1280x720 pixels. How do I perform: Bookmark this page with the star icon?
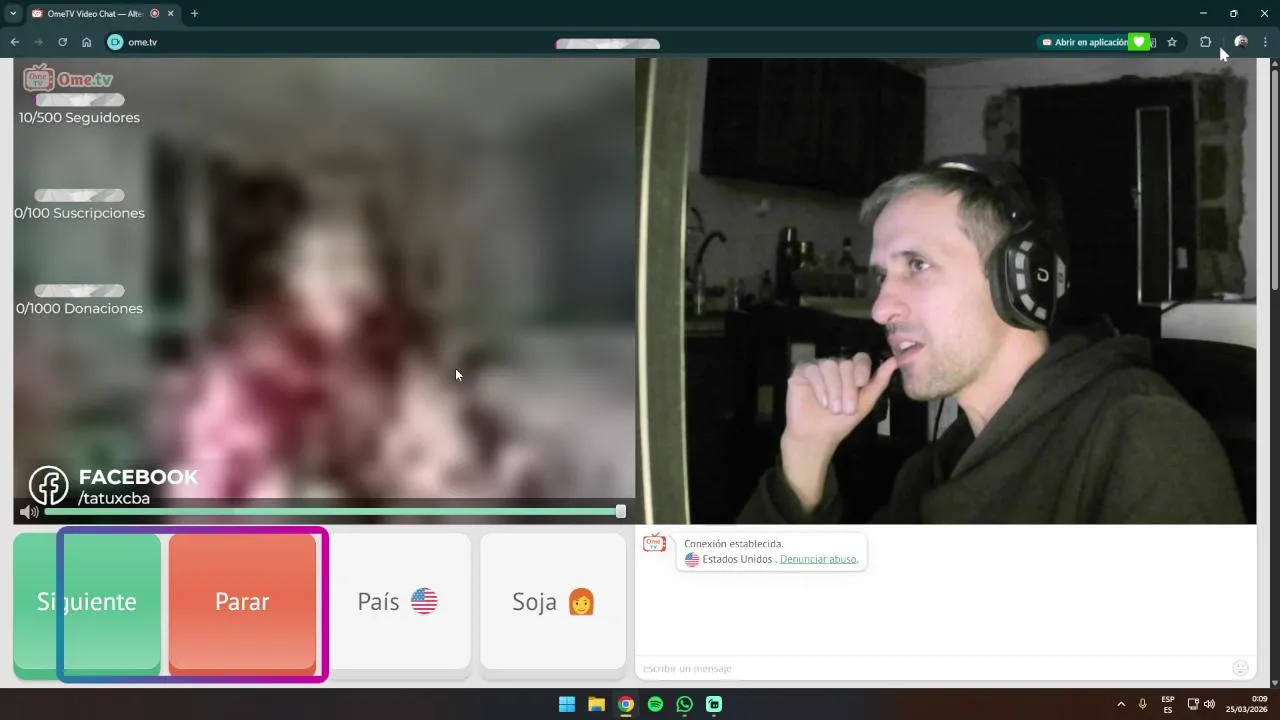pos(1172,42)
